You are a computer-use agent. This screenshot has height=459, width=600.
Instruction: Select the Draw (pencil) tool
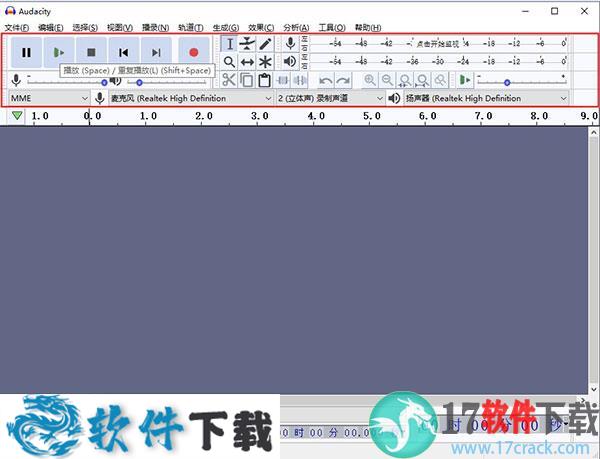click(265, 44)
